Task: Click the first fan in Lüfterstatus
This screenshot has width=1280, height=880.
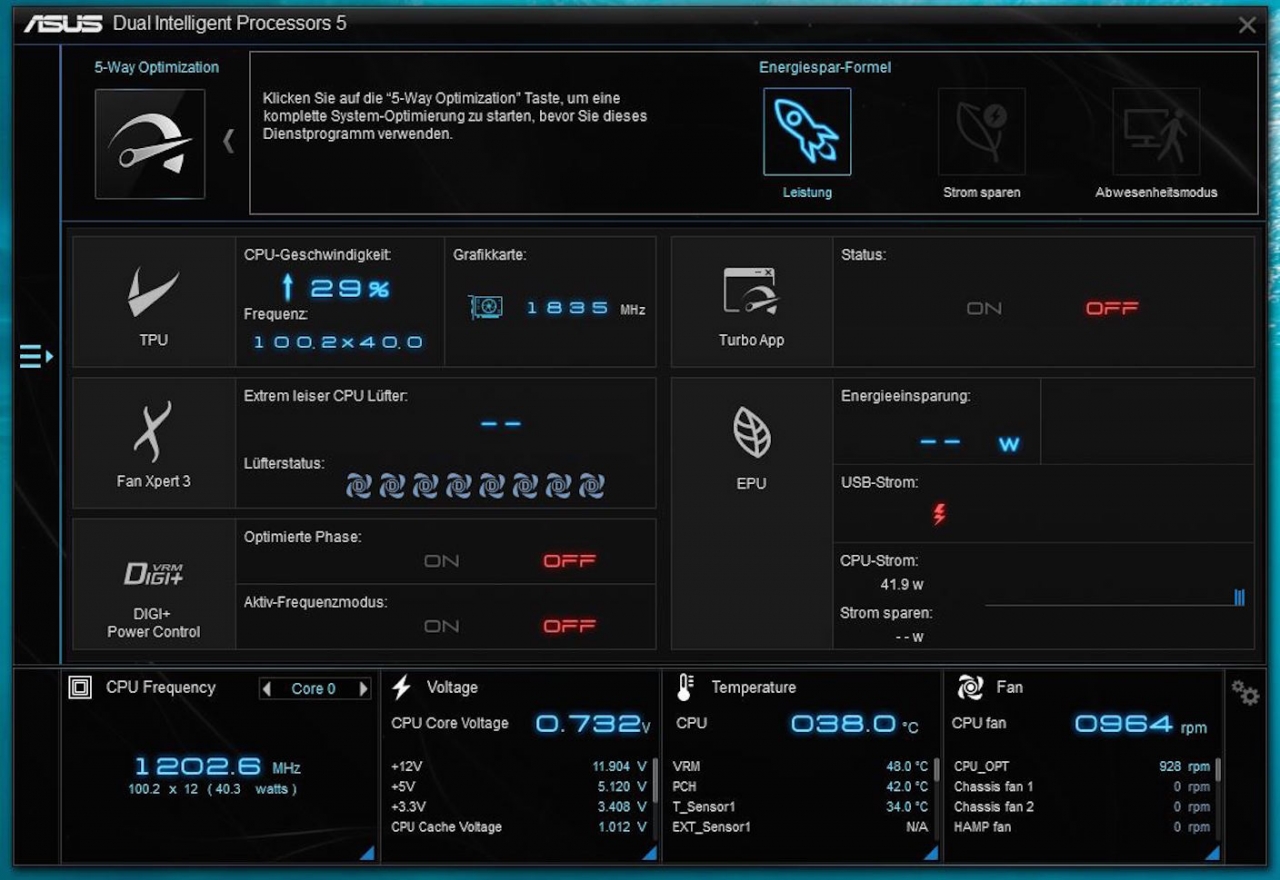Action: [x=359, y=486]
